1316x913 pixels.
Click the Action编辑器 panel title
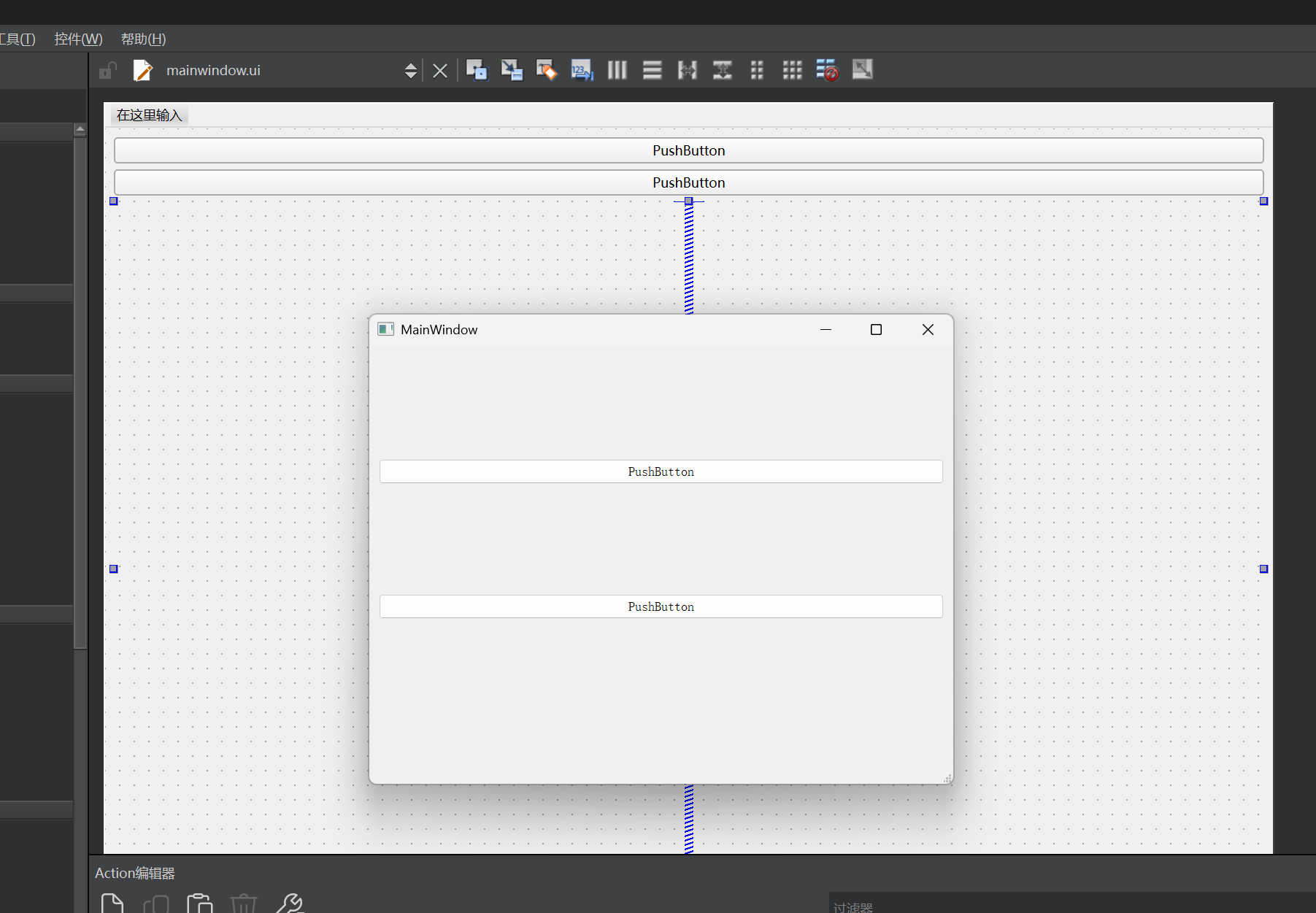[135, 873]
